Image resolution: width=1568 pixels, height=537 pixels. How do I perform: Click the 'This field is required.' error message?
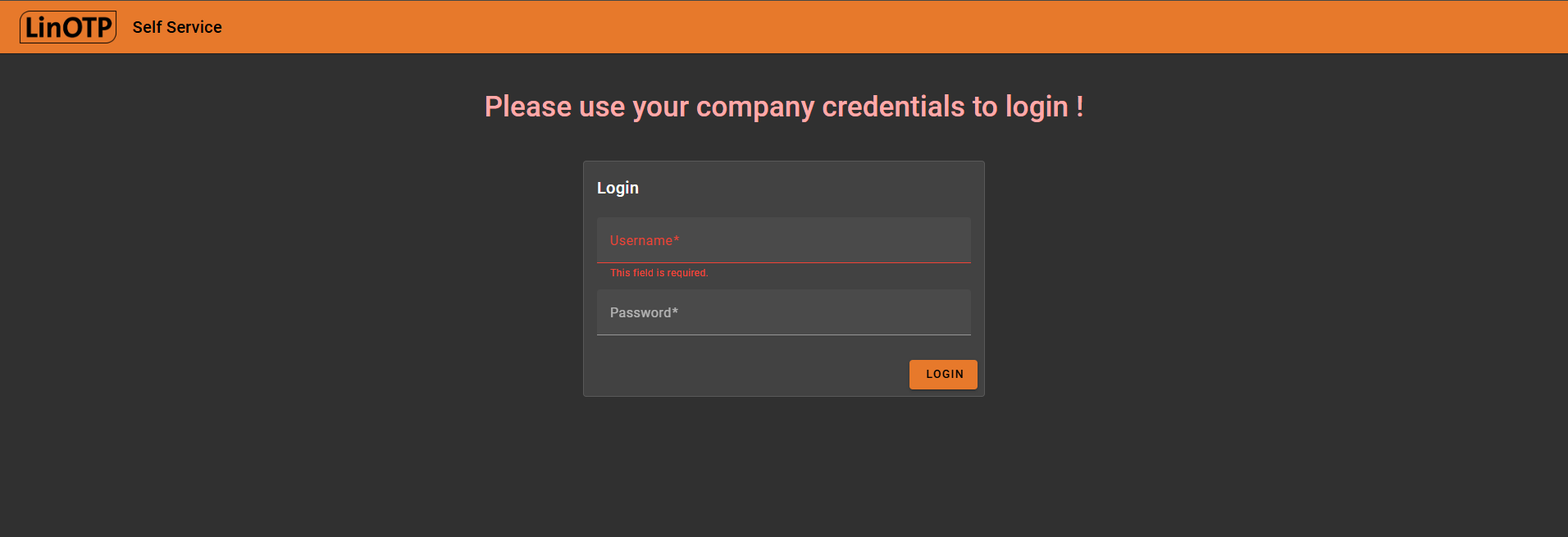point(659,273)
